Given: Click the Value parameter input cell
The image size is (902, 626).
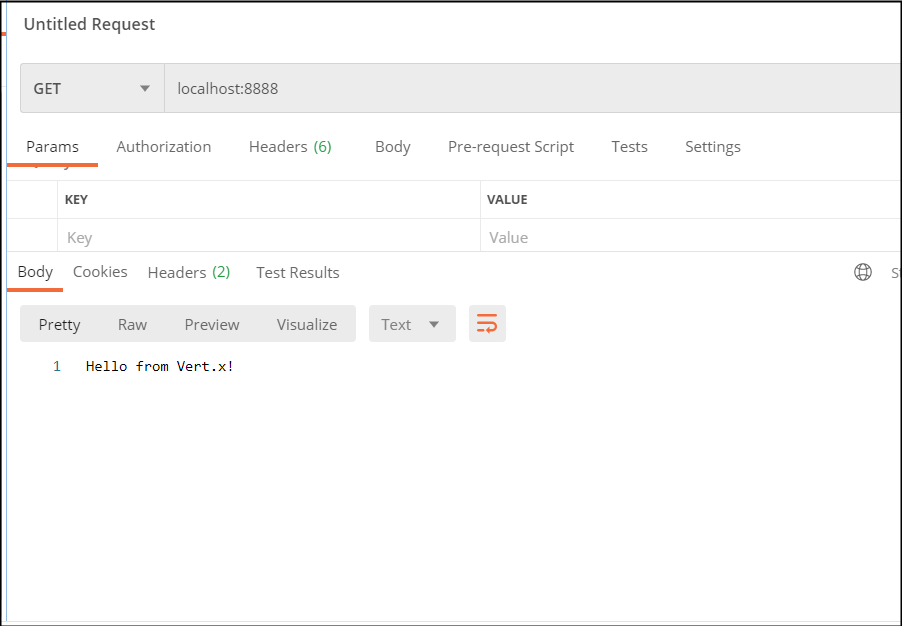Looking at the screenshot, I should pyautogui.click(x=690, y=237).
